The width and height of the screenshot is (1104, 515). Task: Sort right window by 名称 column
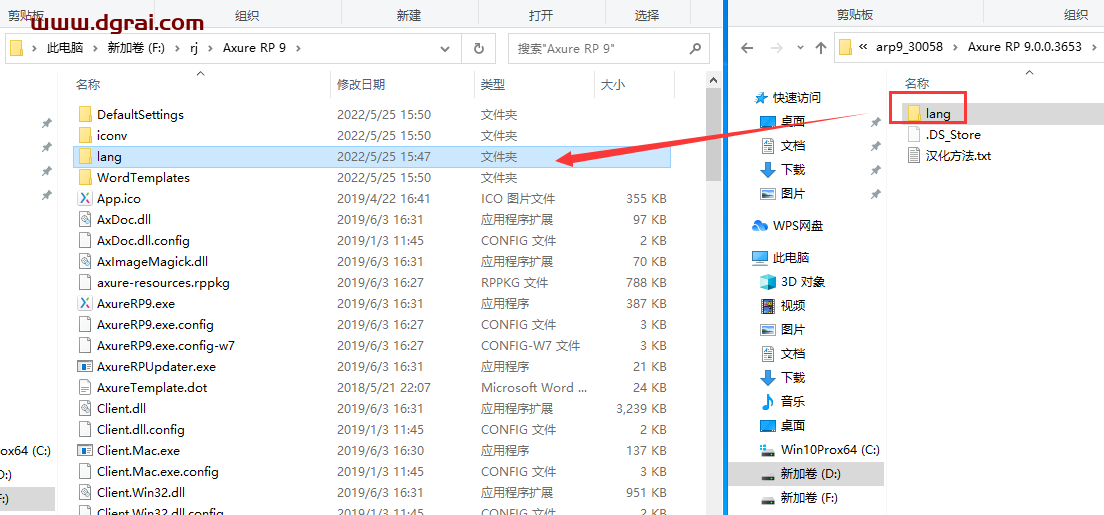coord(917,84)
